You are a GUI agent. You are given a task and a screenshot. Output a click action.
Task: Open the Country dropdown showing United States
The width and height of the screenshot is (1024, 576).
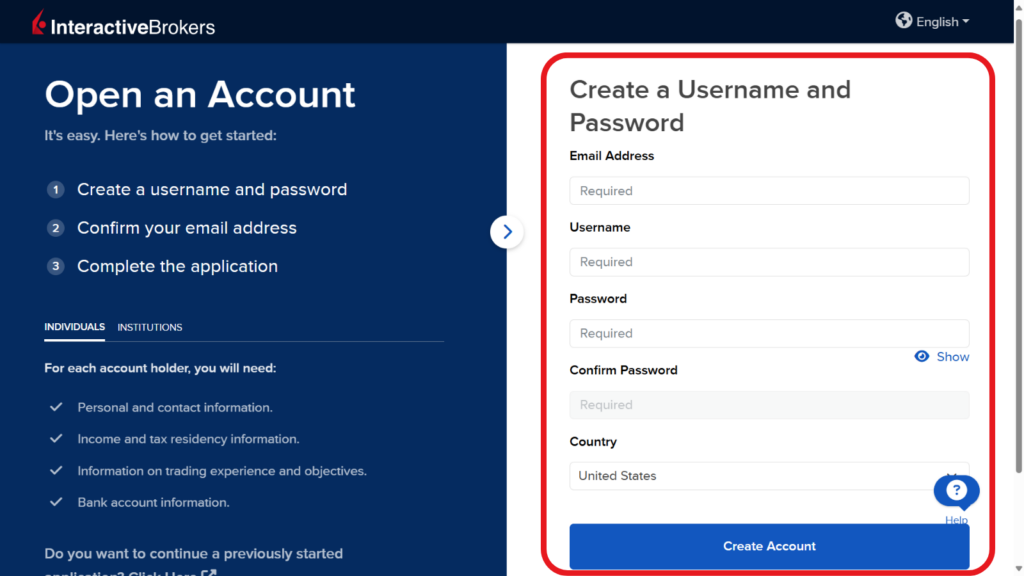click(769, 476)
